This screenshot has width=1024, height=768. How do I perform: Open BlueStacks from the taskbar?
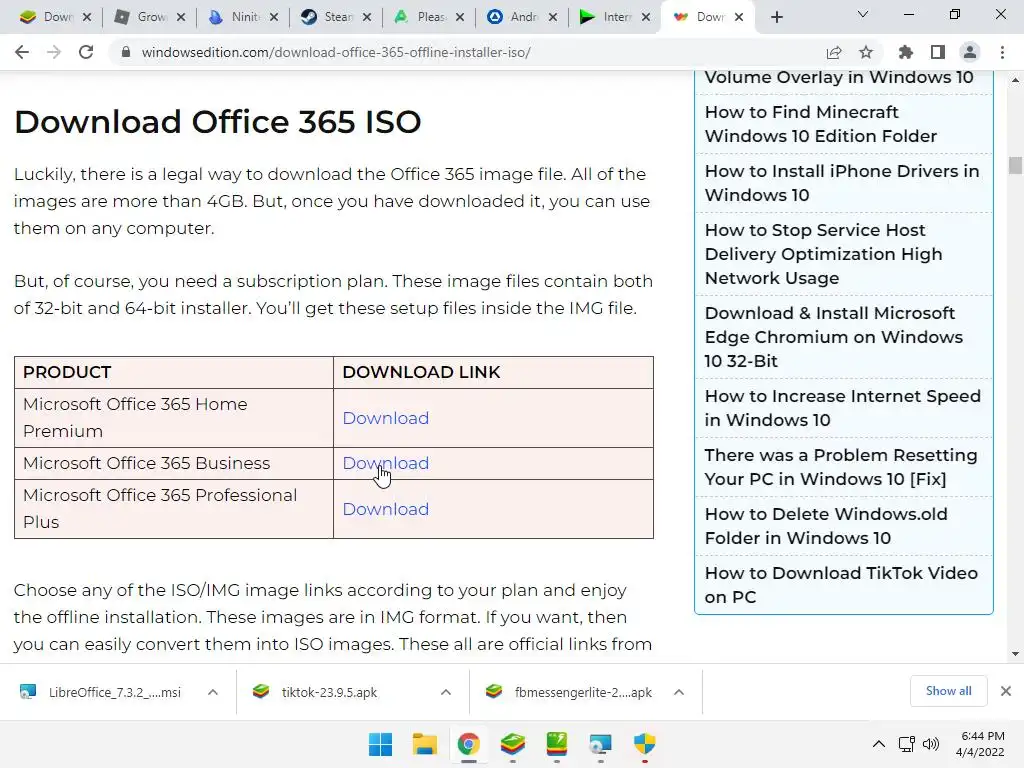pos(513,744)
